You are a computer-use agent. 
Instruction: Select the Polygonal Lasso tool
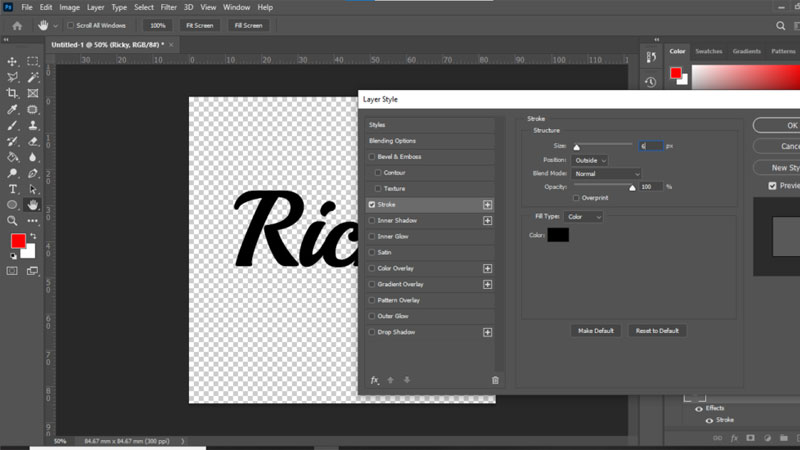pos(12,78)
